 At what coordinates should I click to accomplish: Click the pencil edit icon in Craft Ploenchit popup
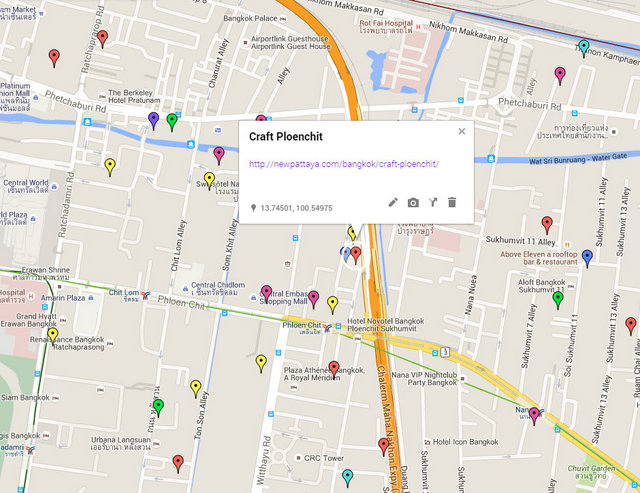pos(393,202)
